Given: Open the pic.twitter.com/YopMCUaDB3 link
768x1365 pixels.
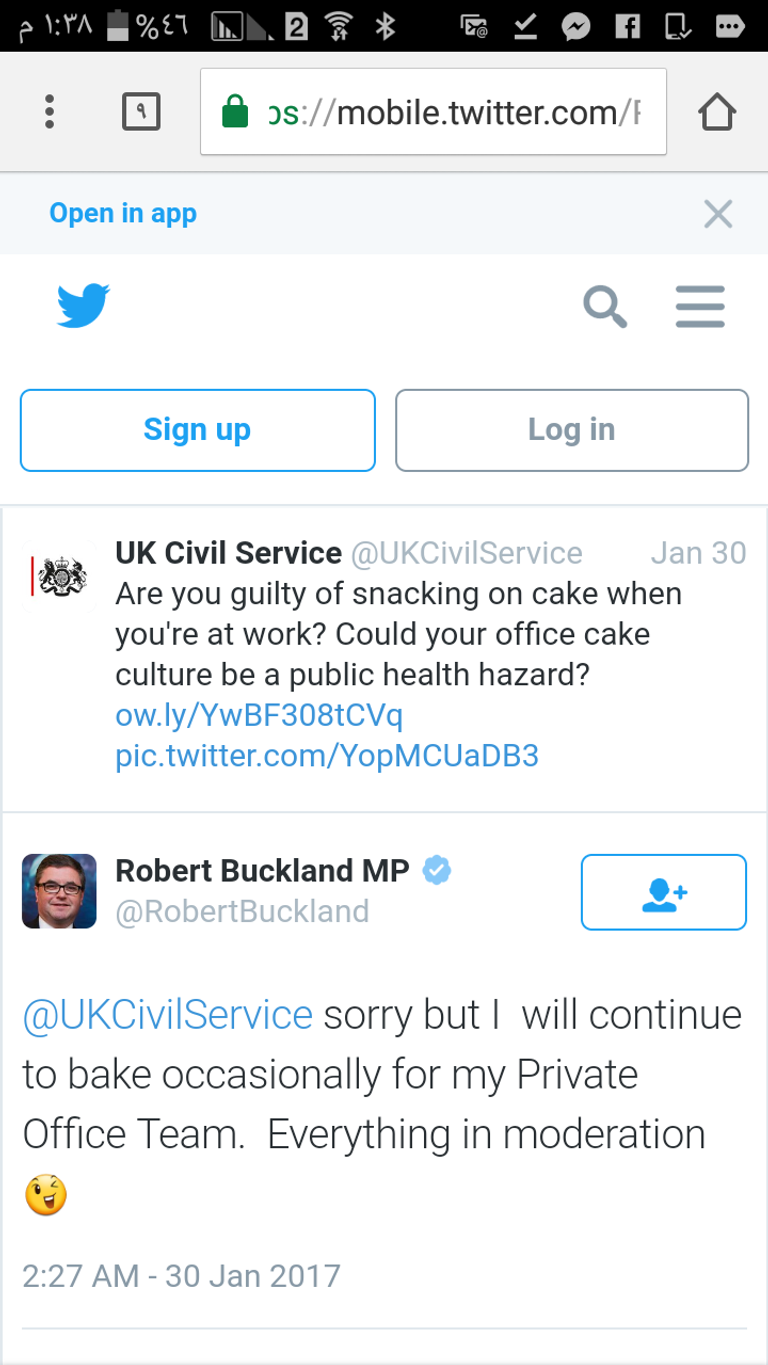Looking at the screenshot, I should tap(327, 755).
